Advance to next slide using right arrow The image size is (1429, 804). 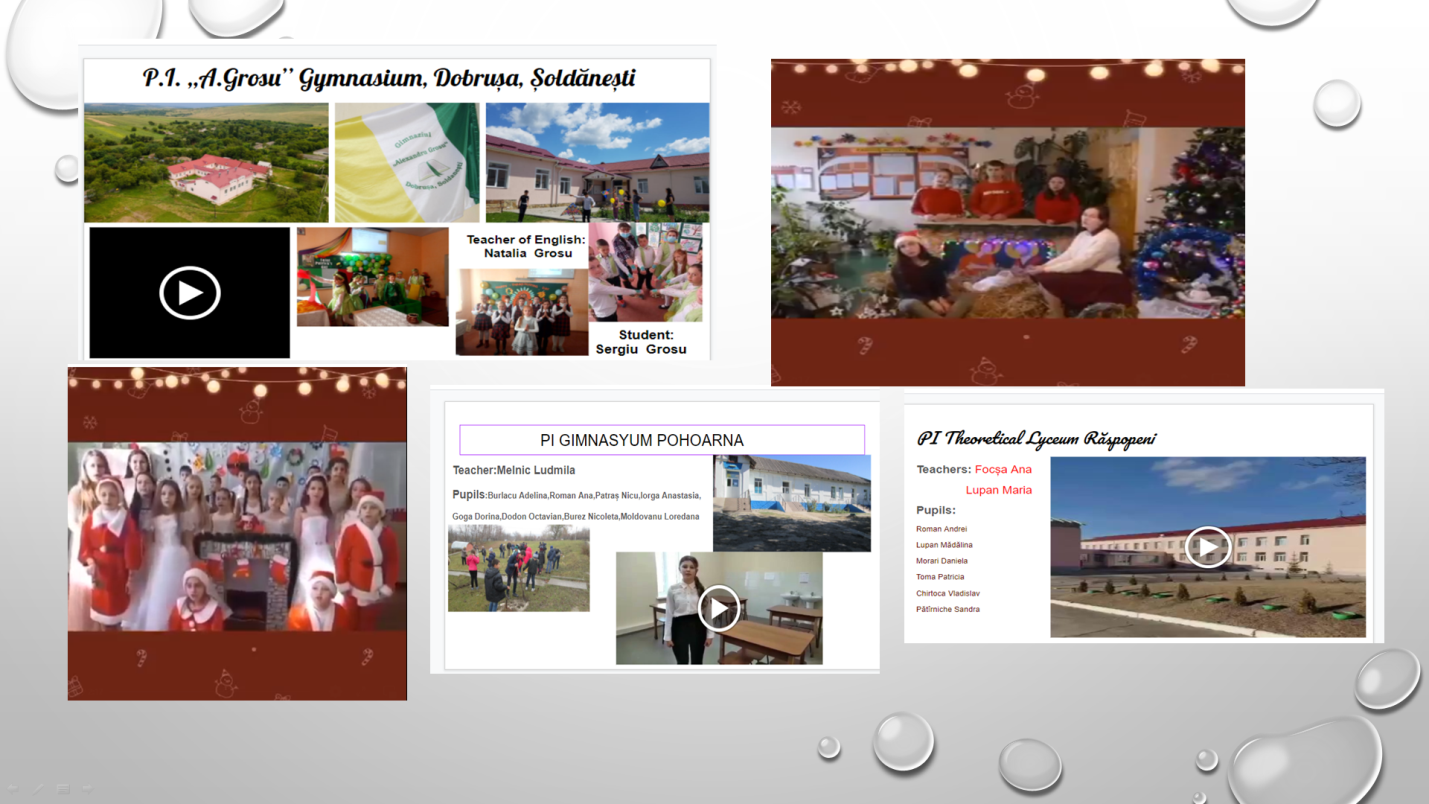tap(88, 789)
